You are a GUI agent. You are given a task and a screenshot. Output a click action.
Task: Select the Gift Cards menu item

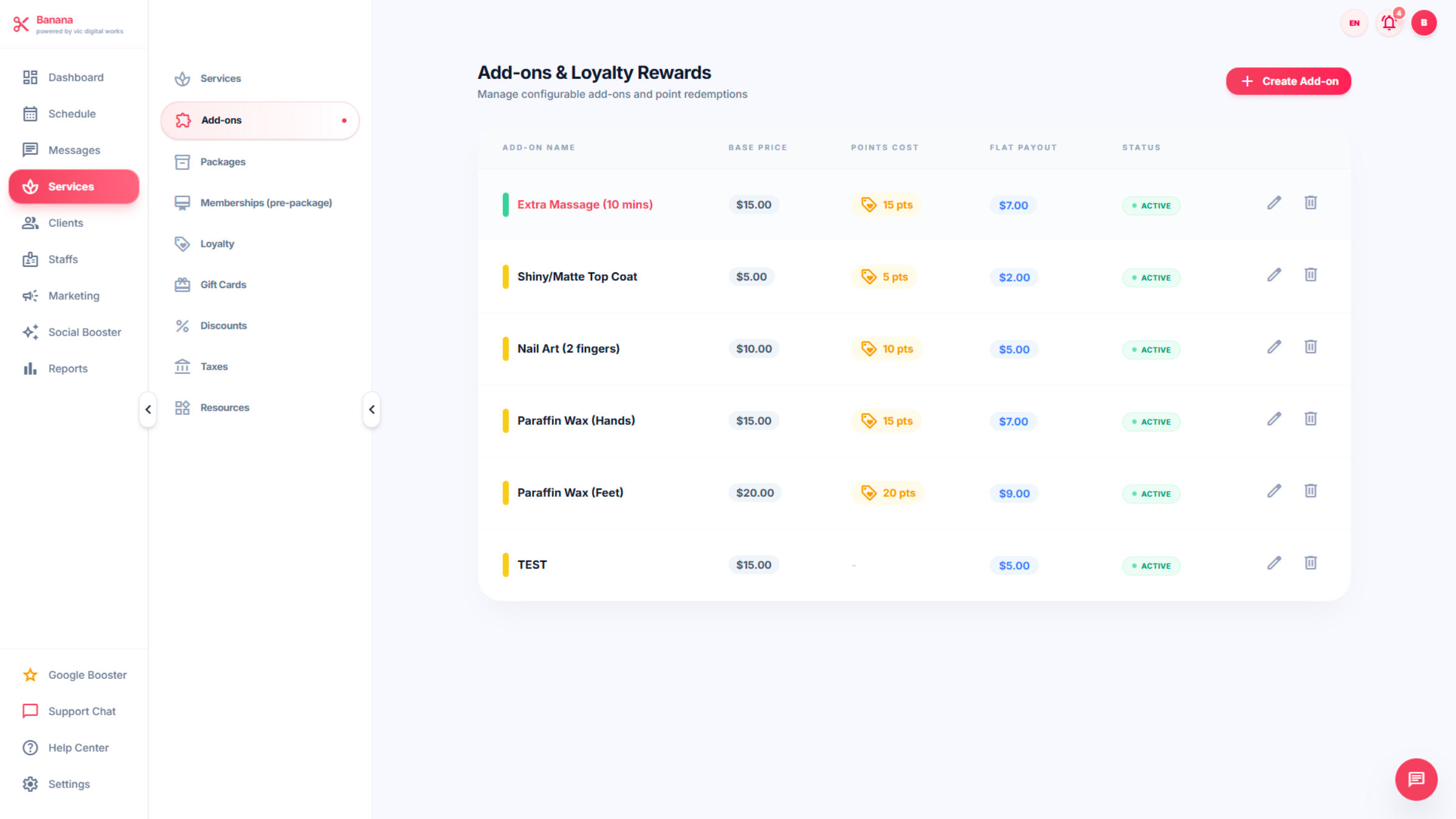click(223, 284)
